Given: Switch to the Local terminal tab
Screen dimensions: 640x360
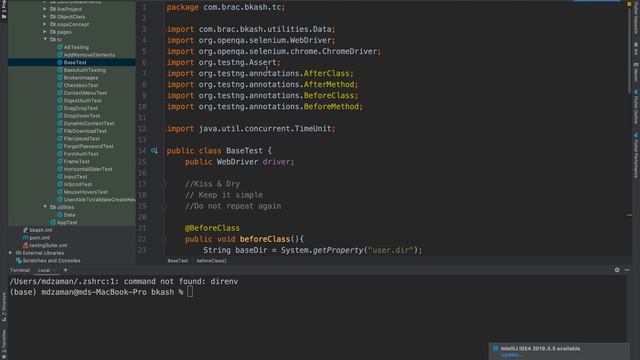Looking at the screenshot, I should tap(44, 270).
